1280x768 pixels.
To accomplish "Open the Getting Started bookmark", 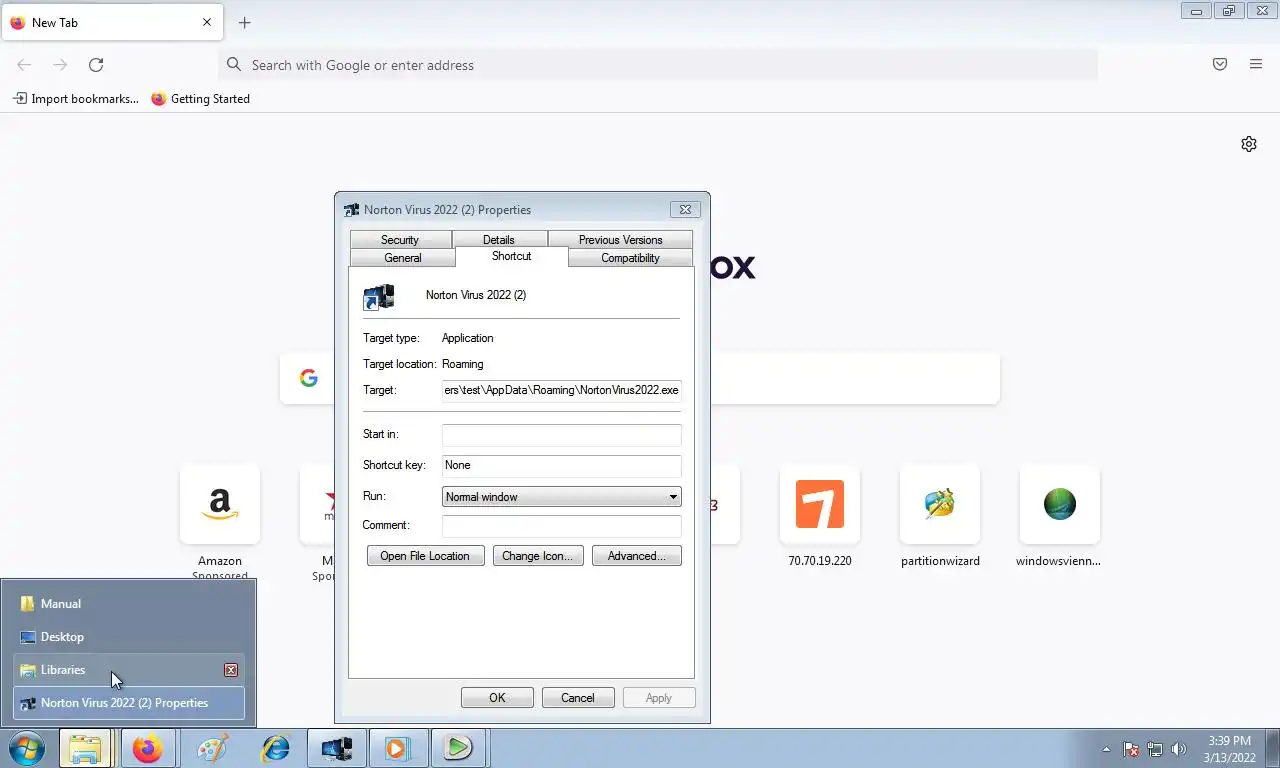I will point(200,99).
